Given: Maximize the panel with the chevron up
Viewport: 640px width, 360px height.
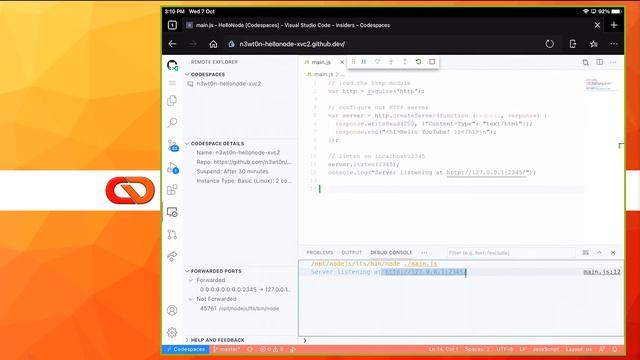Looking at the screenshot, I should pos(599,253).
